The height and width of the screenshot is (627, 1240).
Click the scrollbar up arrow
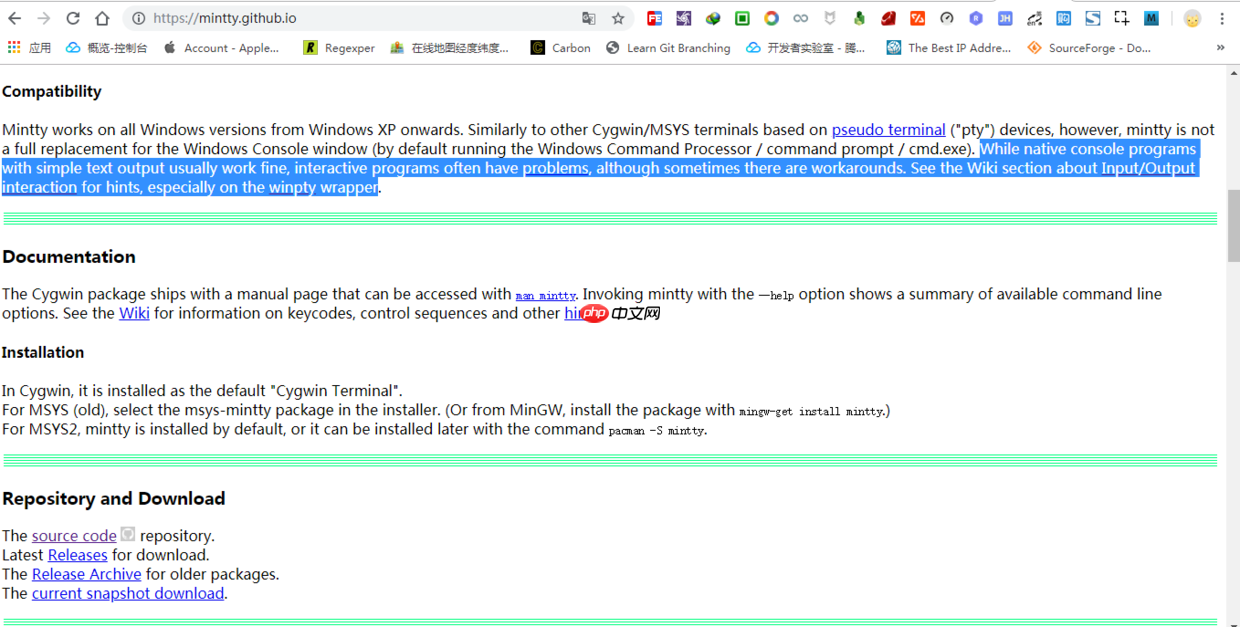point(1233,72)
